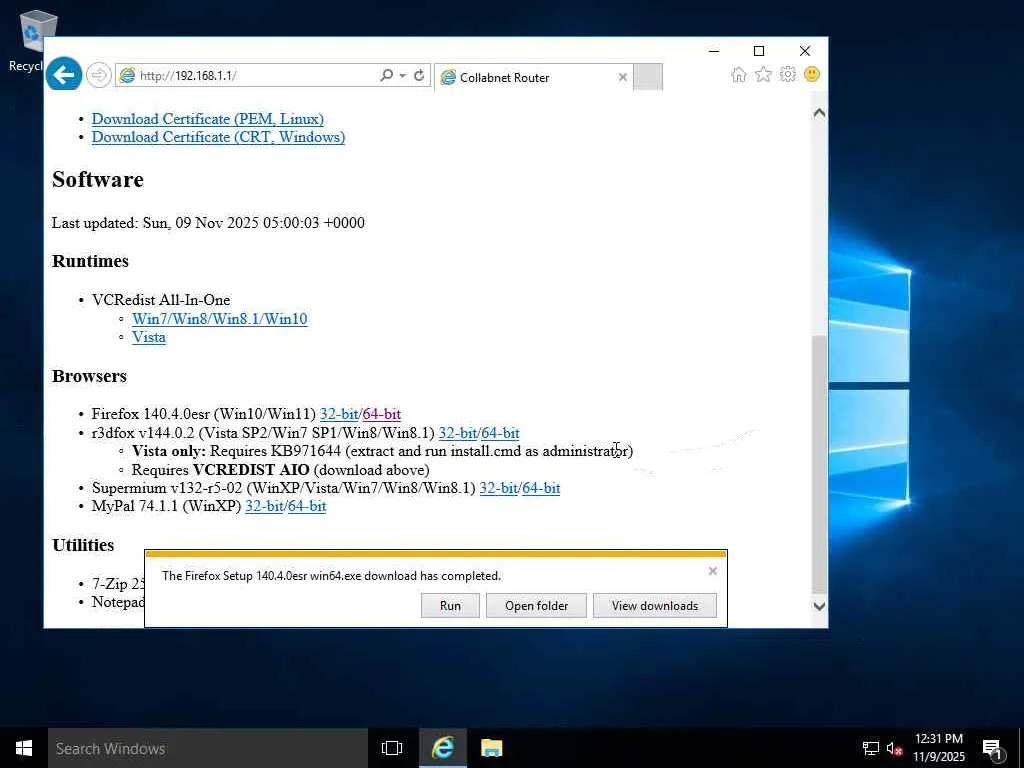Viewport: 1024px width, 768px height.
Task: Click the network tray icon
Action: 871,749
